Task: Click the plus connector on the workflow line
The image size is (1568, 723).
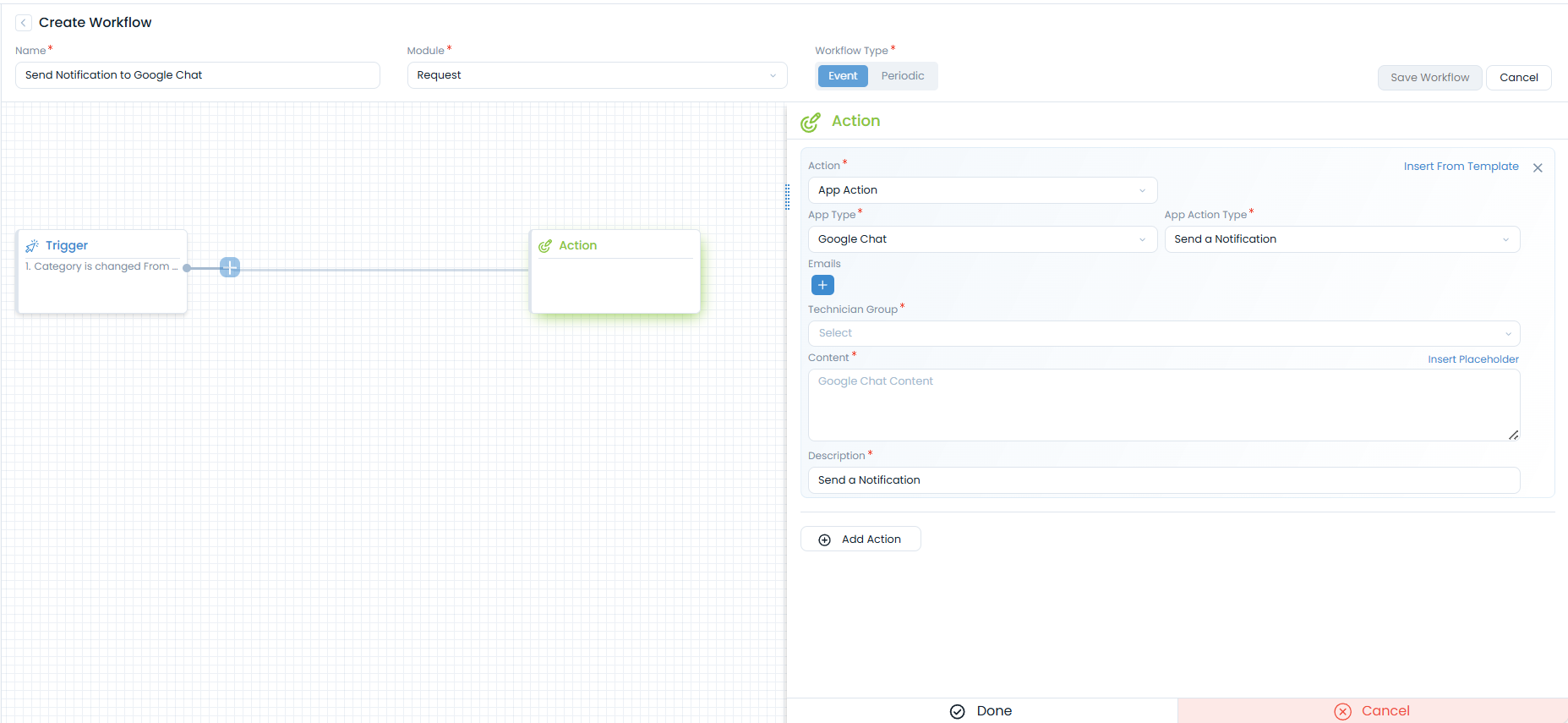Action: pos(230,267)
